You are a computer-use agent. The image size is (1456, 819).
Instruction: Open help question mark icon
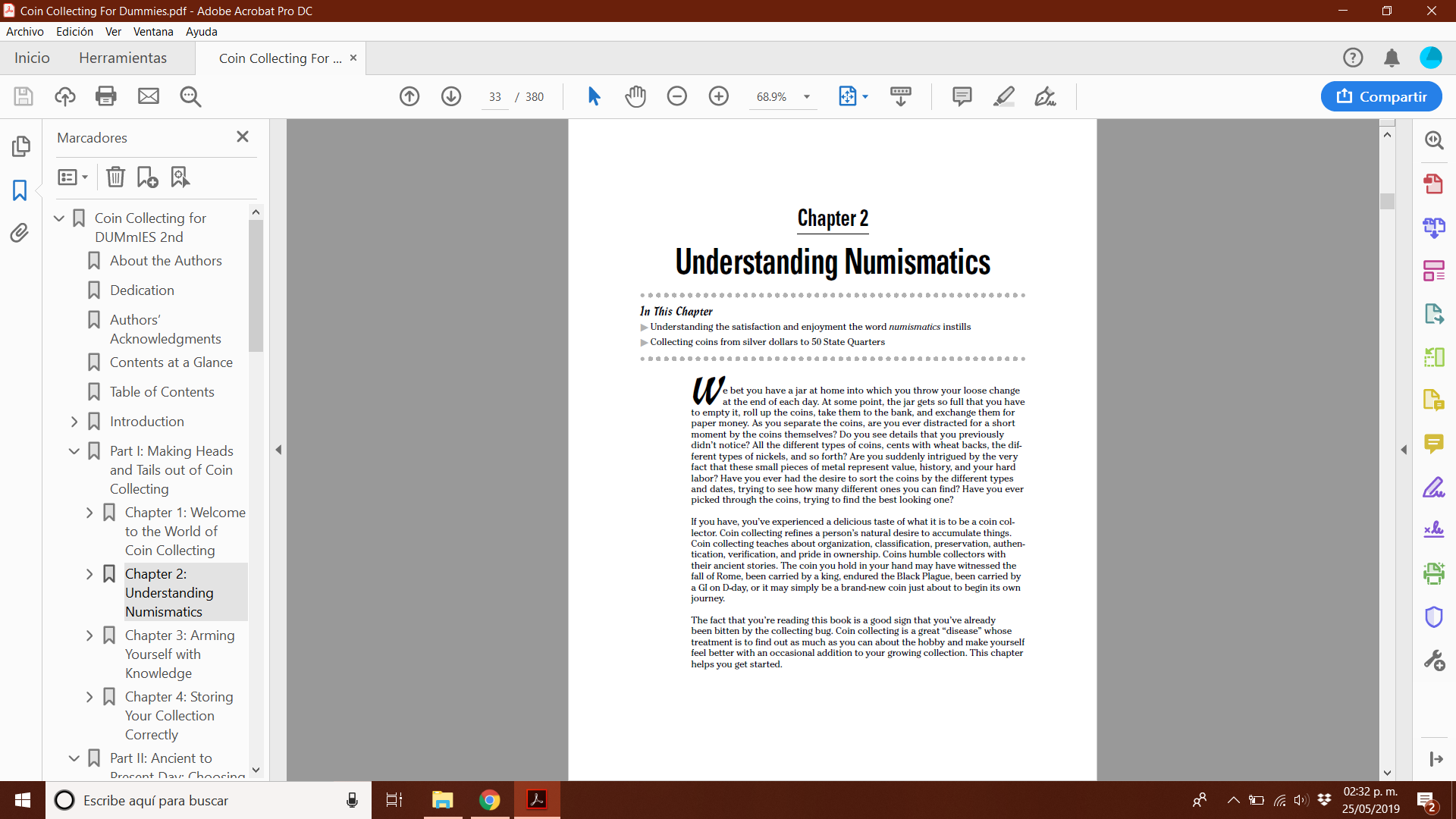coord(1353,58)
